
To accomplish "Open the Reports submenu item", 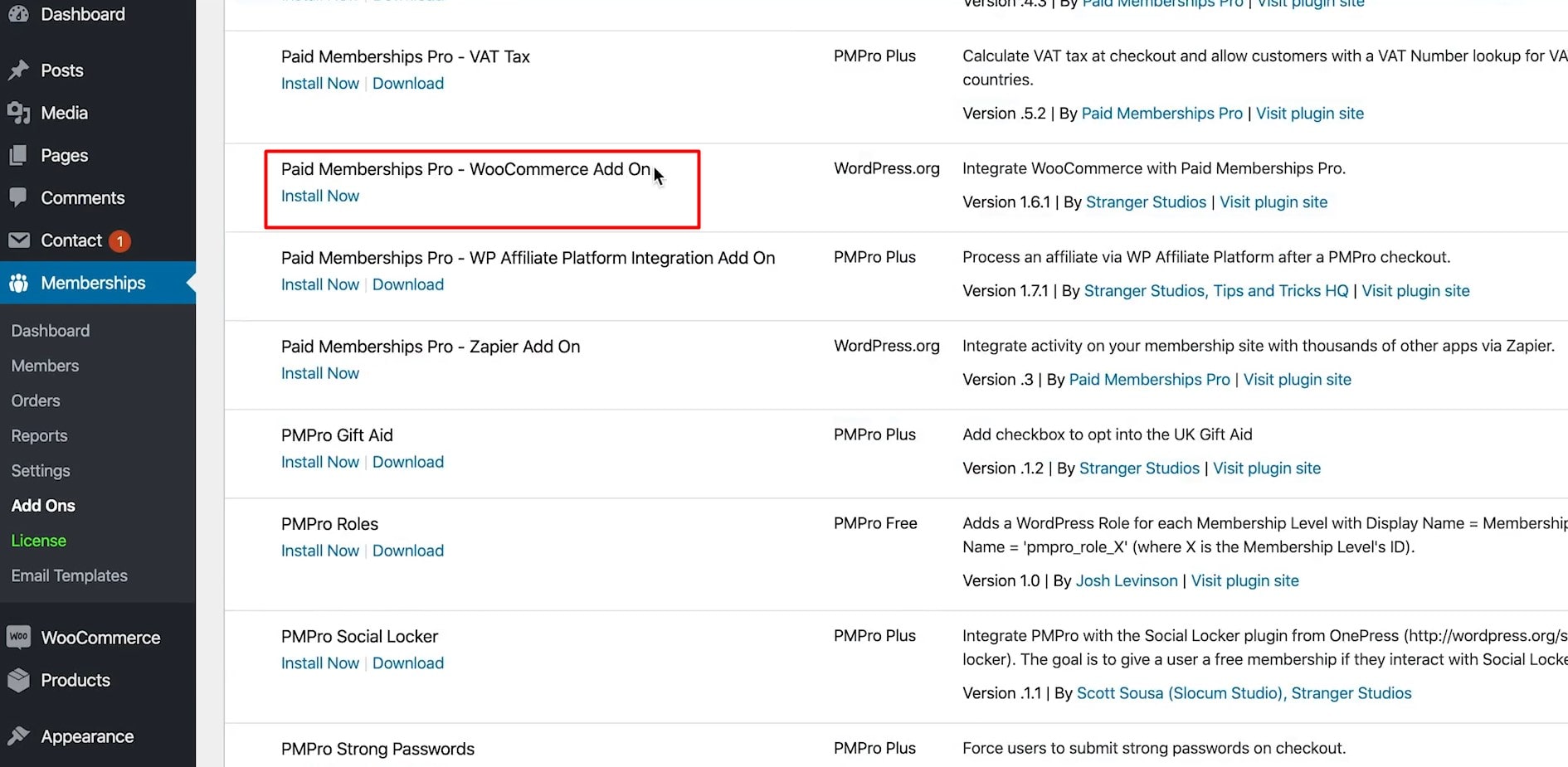I will pyautogui.click(x=39, y=435).
